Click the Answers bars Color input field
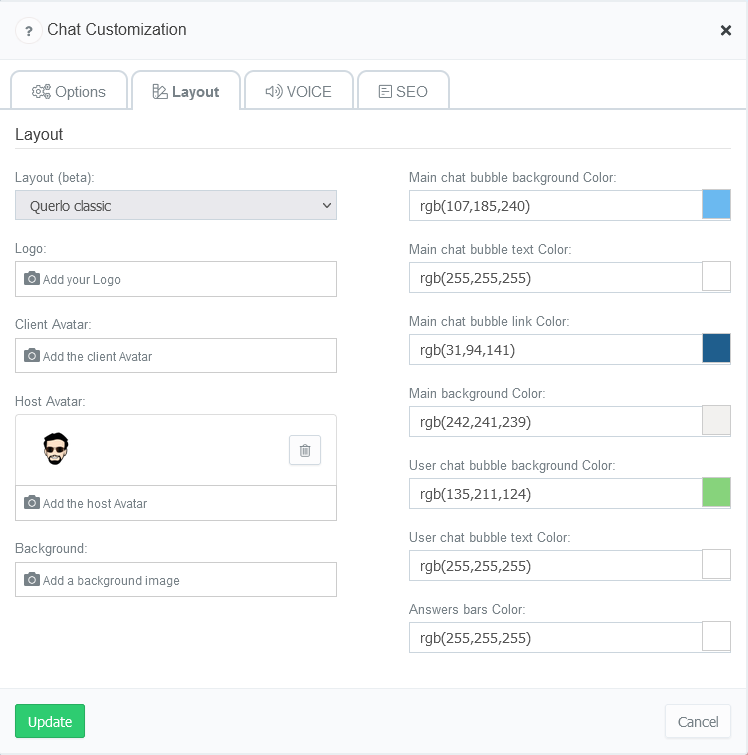Image resolution: width=748 pixels, height=755 pixels. [x=555, y=638]
